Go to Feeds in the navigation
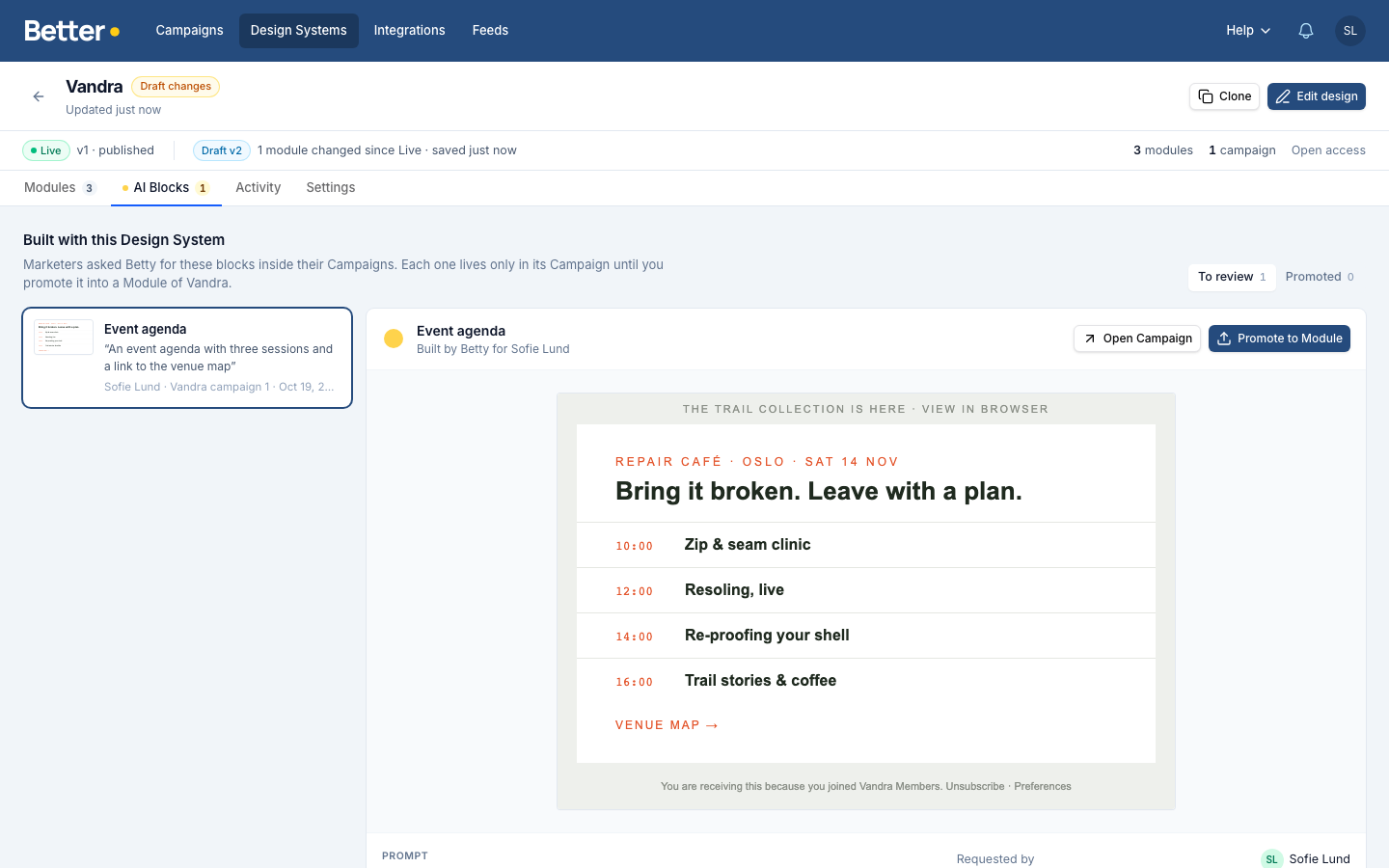 click(x=490, y=31)
